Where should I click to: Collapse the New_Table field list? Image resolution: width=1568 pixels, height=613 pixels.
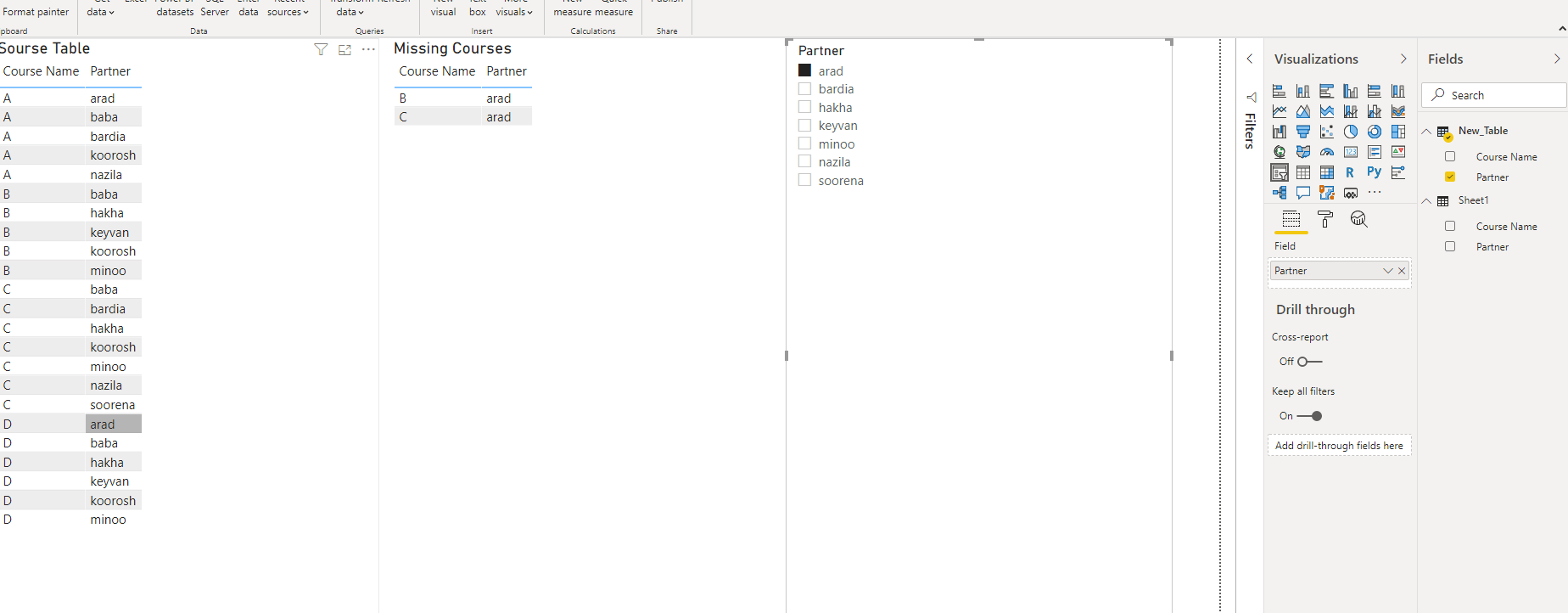pos(1426,132)
